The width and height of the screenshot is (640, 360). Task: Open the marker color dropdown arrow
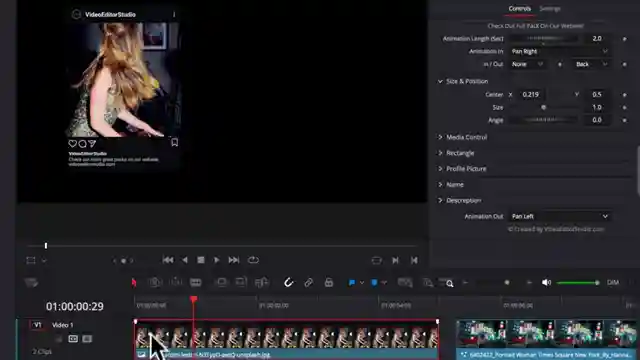384,282
